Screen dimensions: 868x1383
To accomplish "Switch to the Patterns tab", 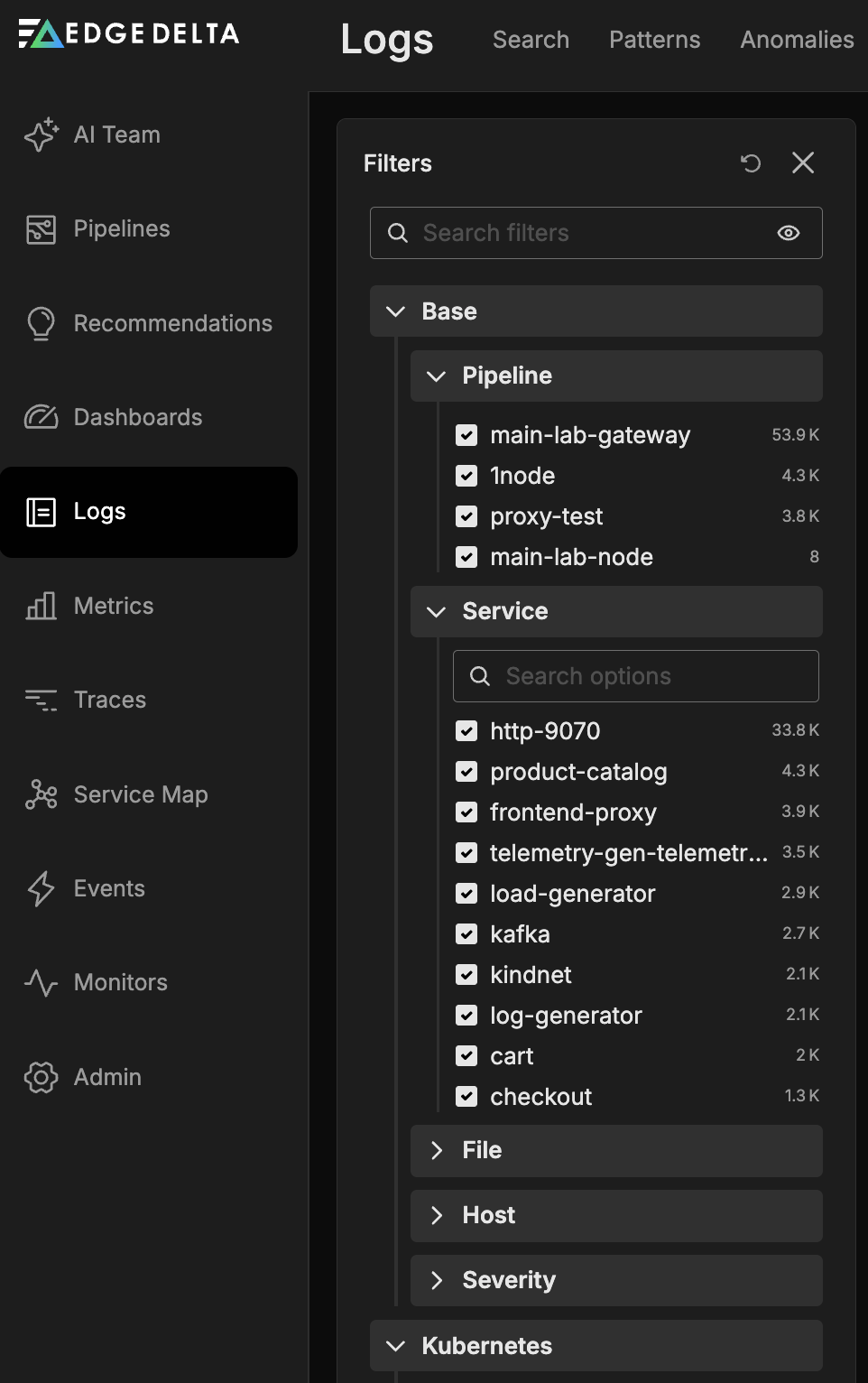I will (x=654, y=40).
